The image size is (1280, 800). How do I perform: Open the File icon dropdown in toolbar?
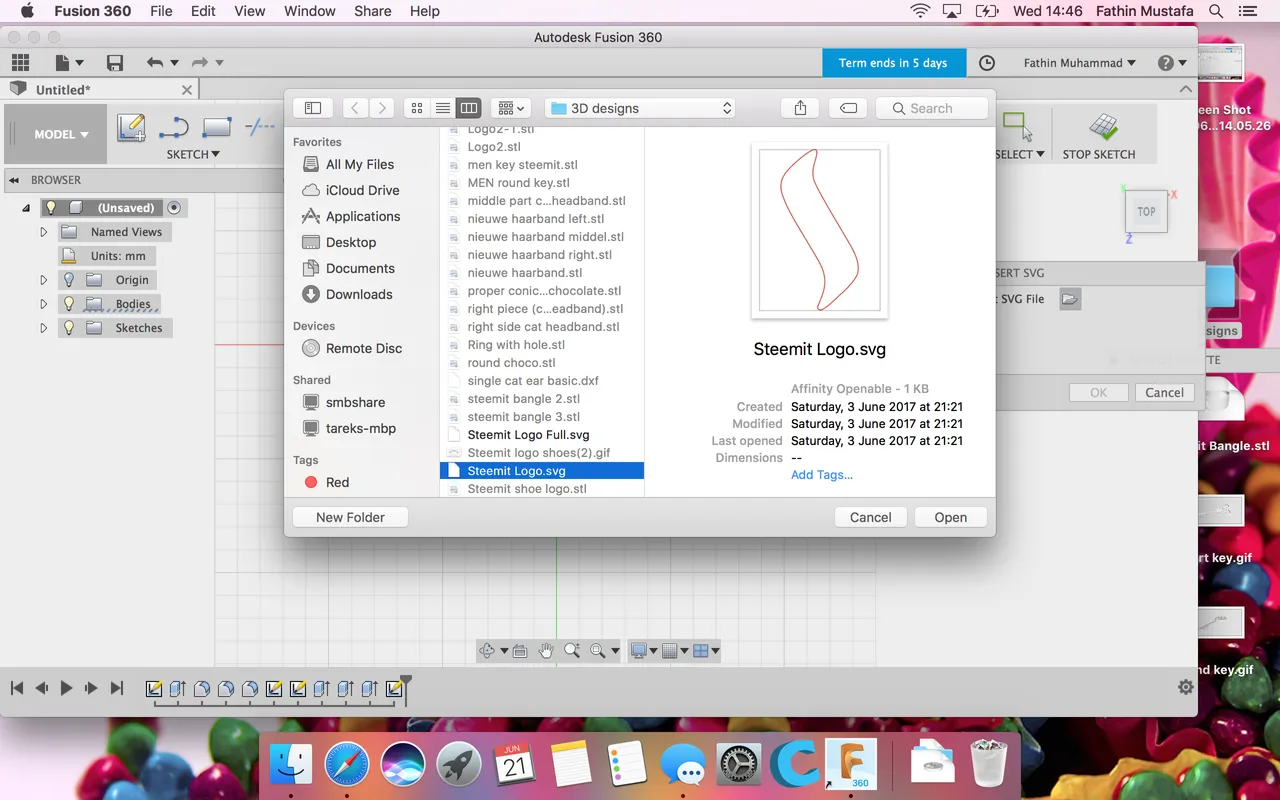click(69, 63)
